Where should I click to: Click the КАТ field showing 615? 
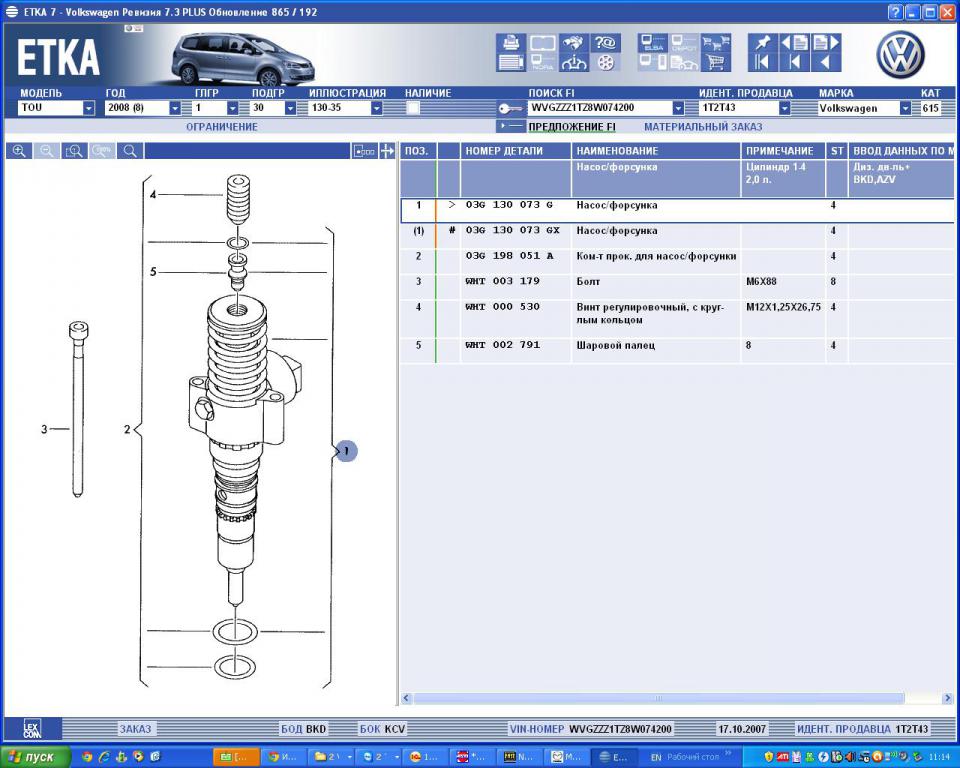(931, 108)
